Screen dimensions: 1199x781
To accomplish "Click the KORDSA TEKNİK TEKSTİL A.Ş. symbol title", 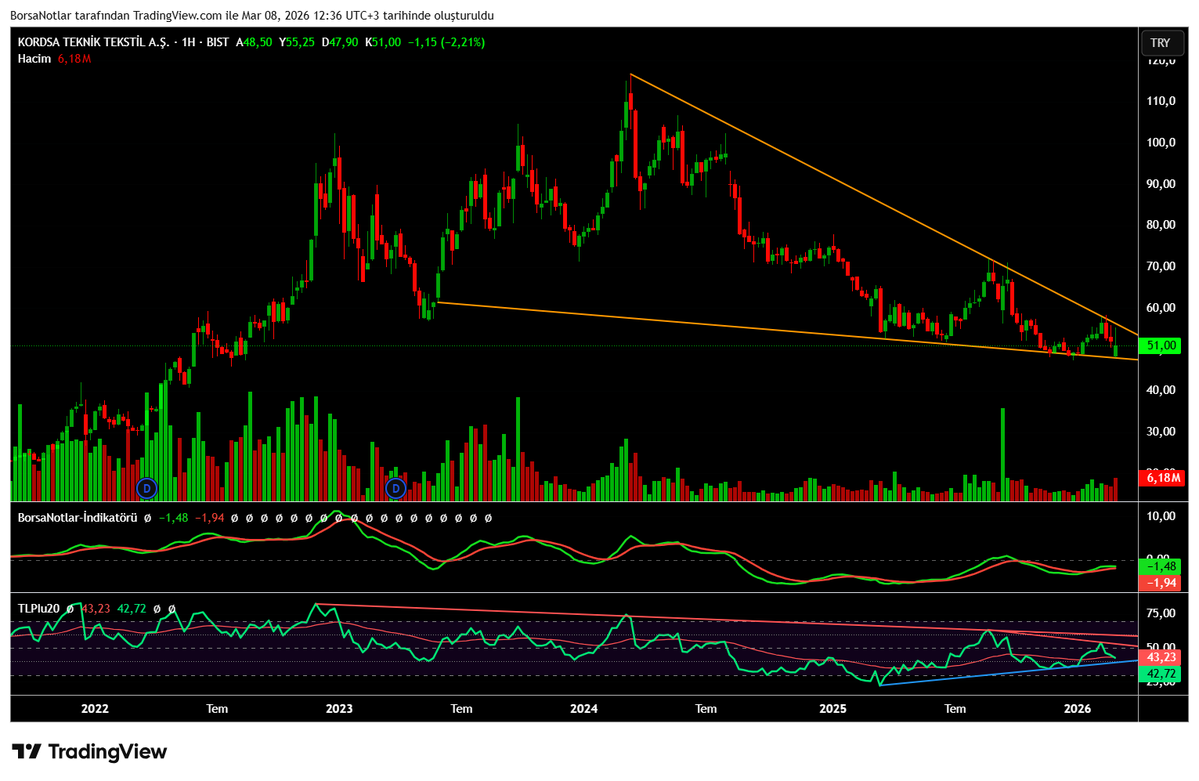I will [93, 42].
